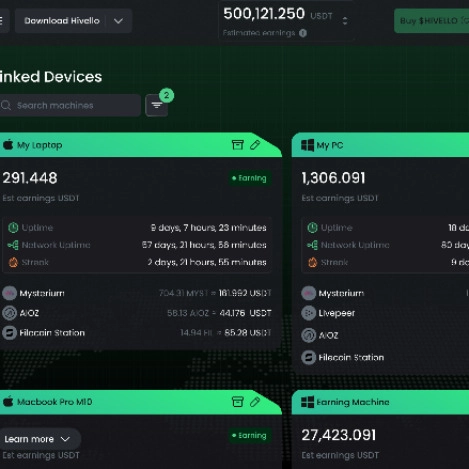Click the Apple icon on Macbook Pro card

pos(8,402)
